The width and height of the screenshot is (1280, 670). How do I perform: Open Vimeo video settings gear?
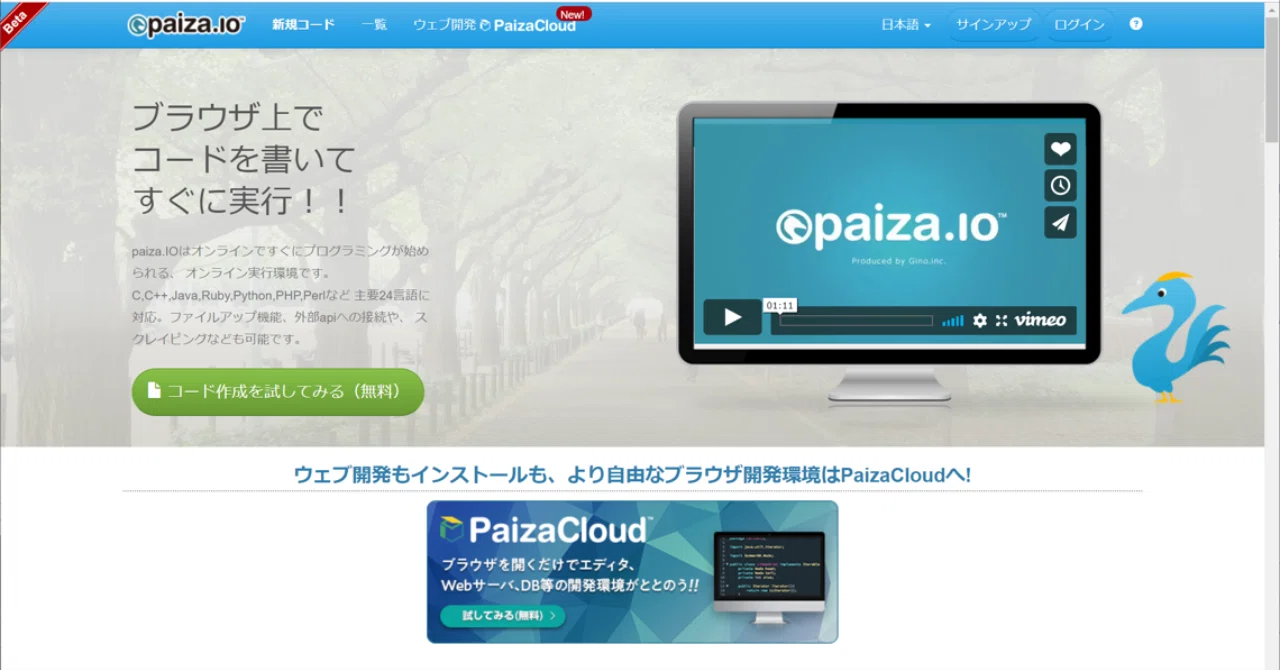[980, 320]
